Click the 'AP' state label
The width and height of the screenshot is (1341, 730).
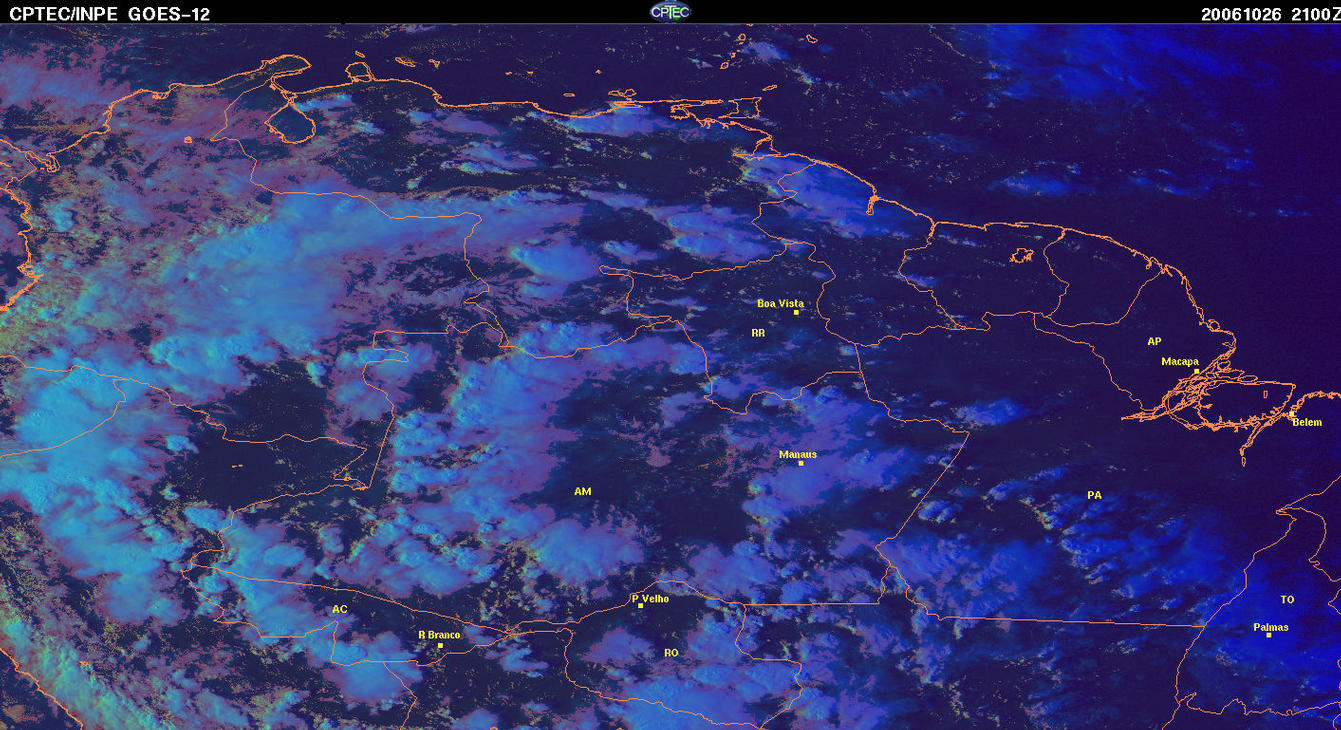pyautogui.click(x=1154, y=341)
